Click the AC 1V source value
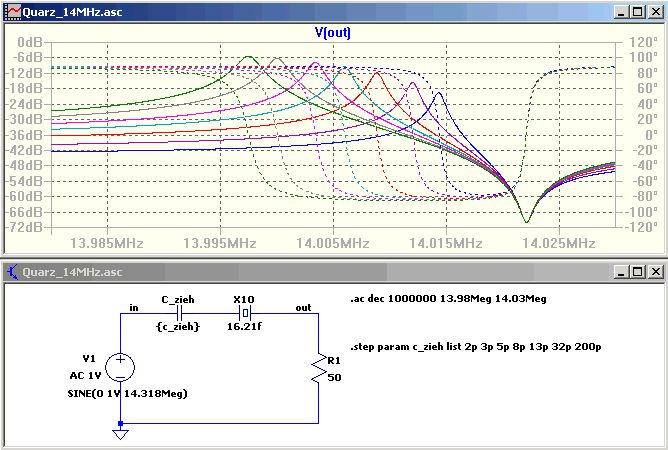 85,376
